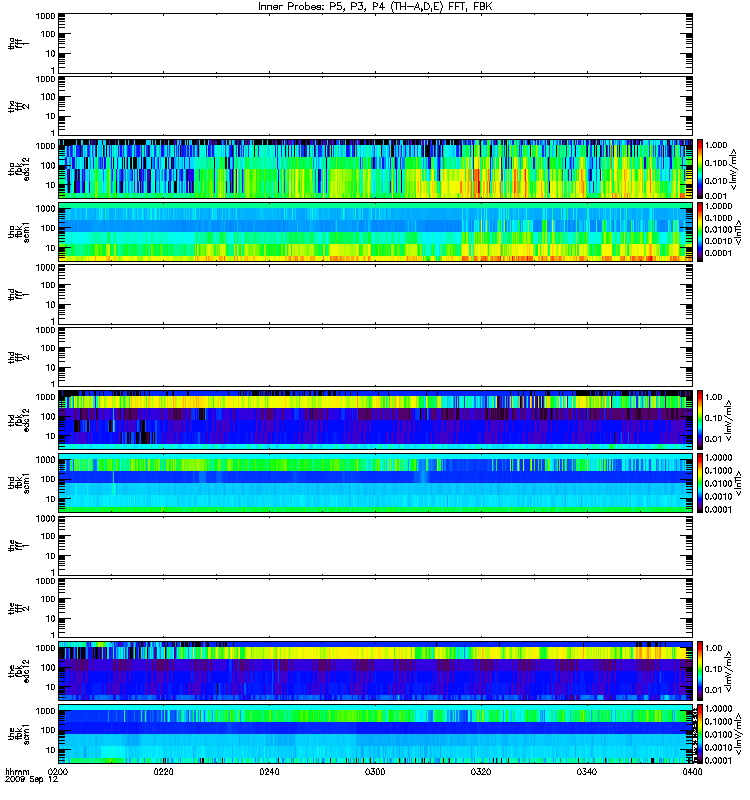Click the empty thd fft 1 panel

pos(376,294)
